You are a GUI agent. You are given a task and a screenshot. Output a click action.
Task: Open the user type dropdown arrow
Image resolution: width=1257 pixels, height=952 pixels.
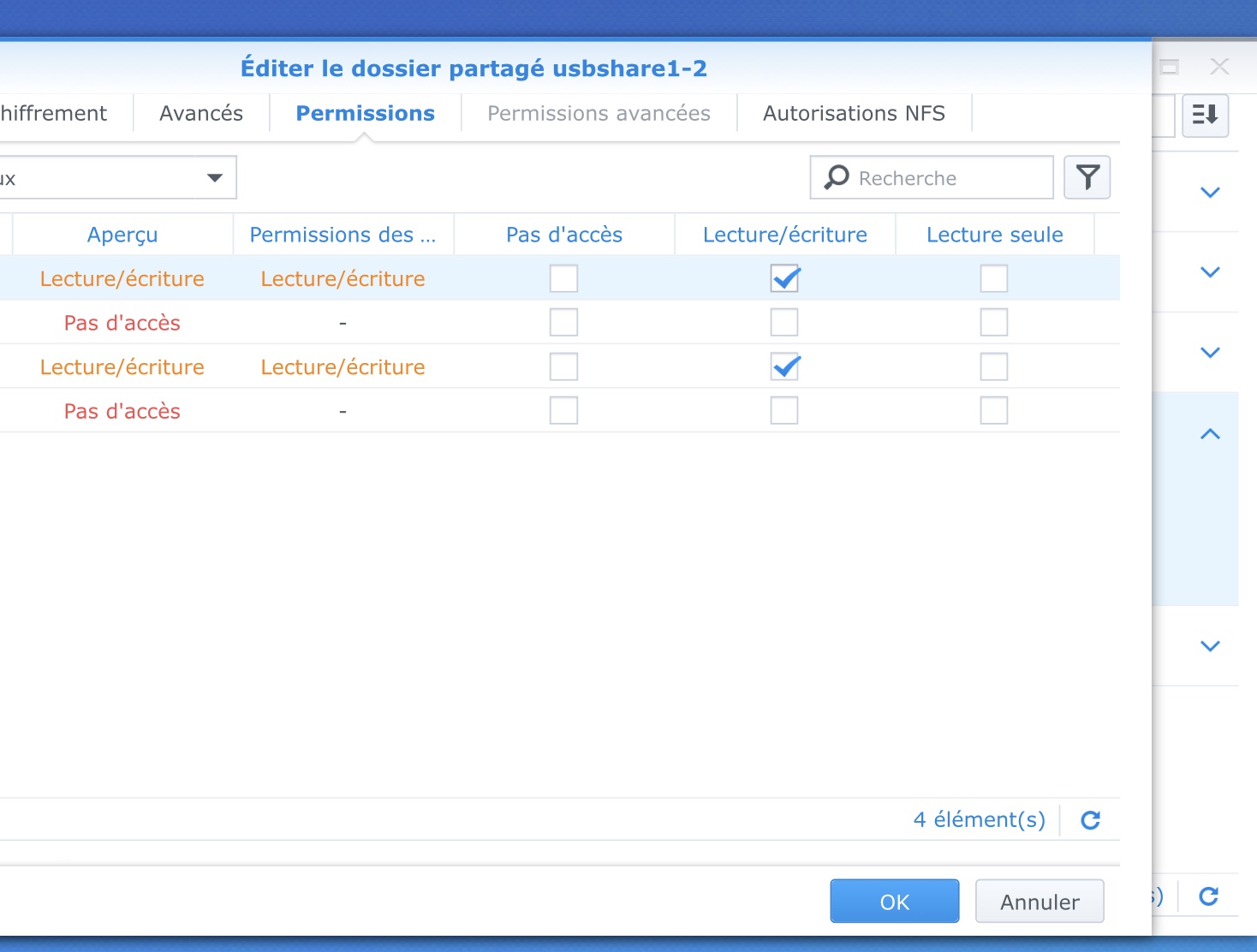215,178
